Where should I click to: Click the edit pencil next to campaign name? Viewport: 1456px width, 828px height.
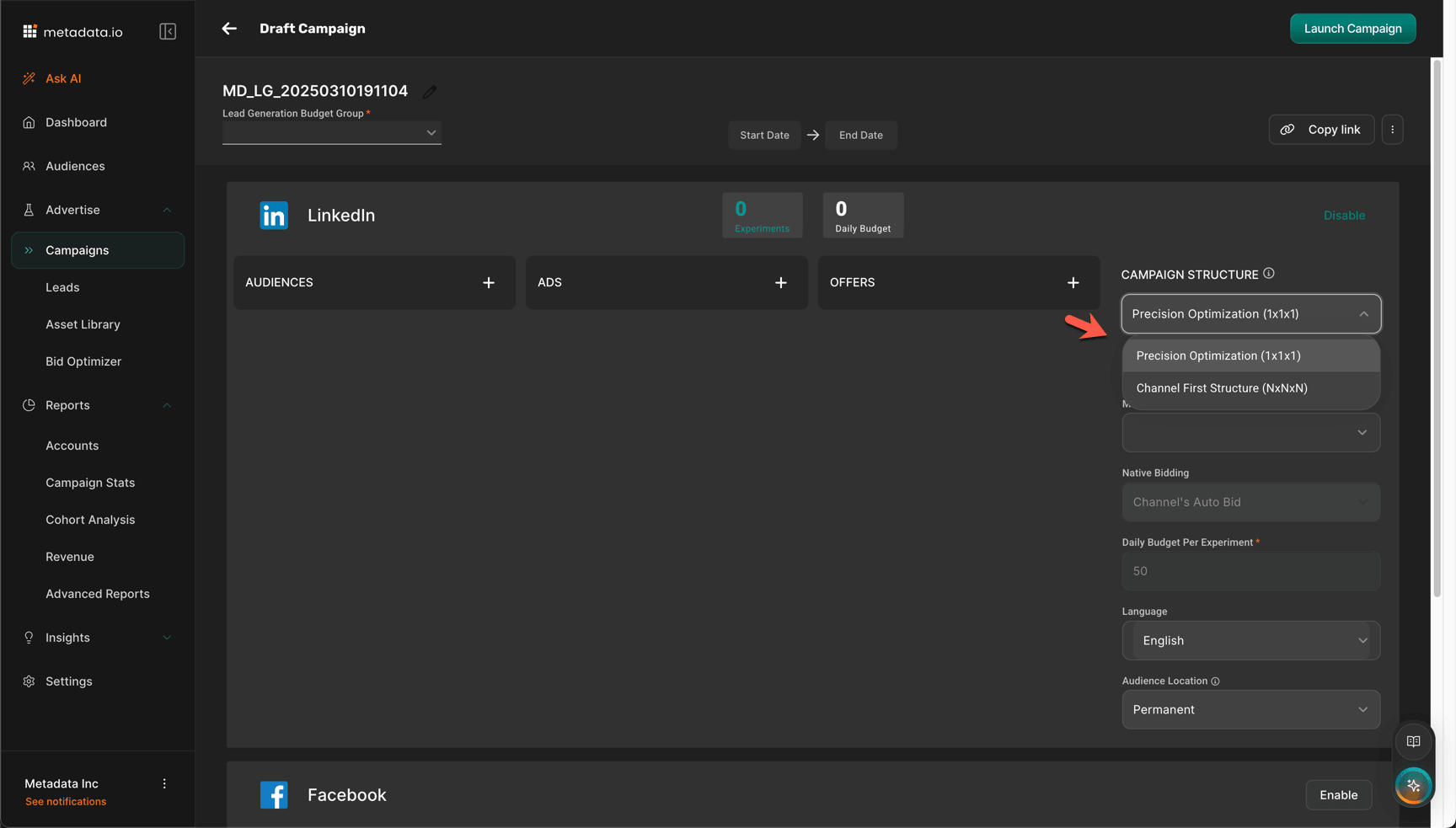click(x=430, y=91)
